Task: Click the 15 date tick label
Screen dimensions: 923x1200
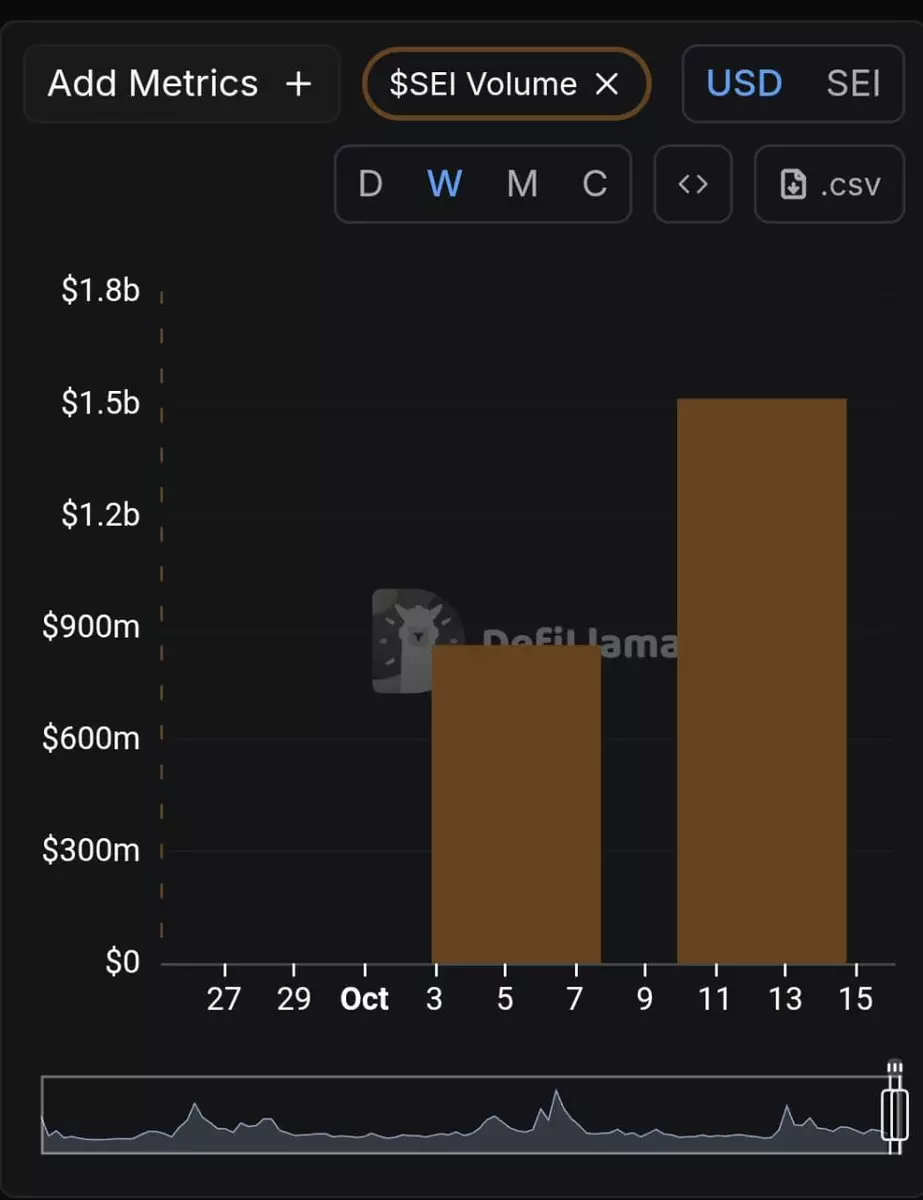Action: (x=856, y=999)
